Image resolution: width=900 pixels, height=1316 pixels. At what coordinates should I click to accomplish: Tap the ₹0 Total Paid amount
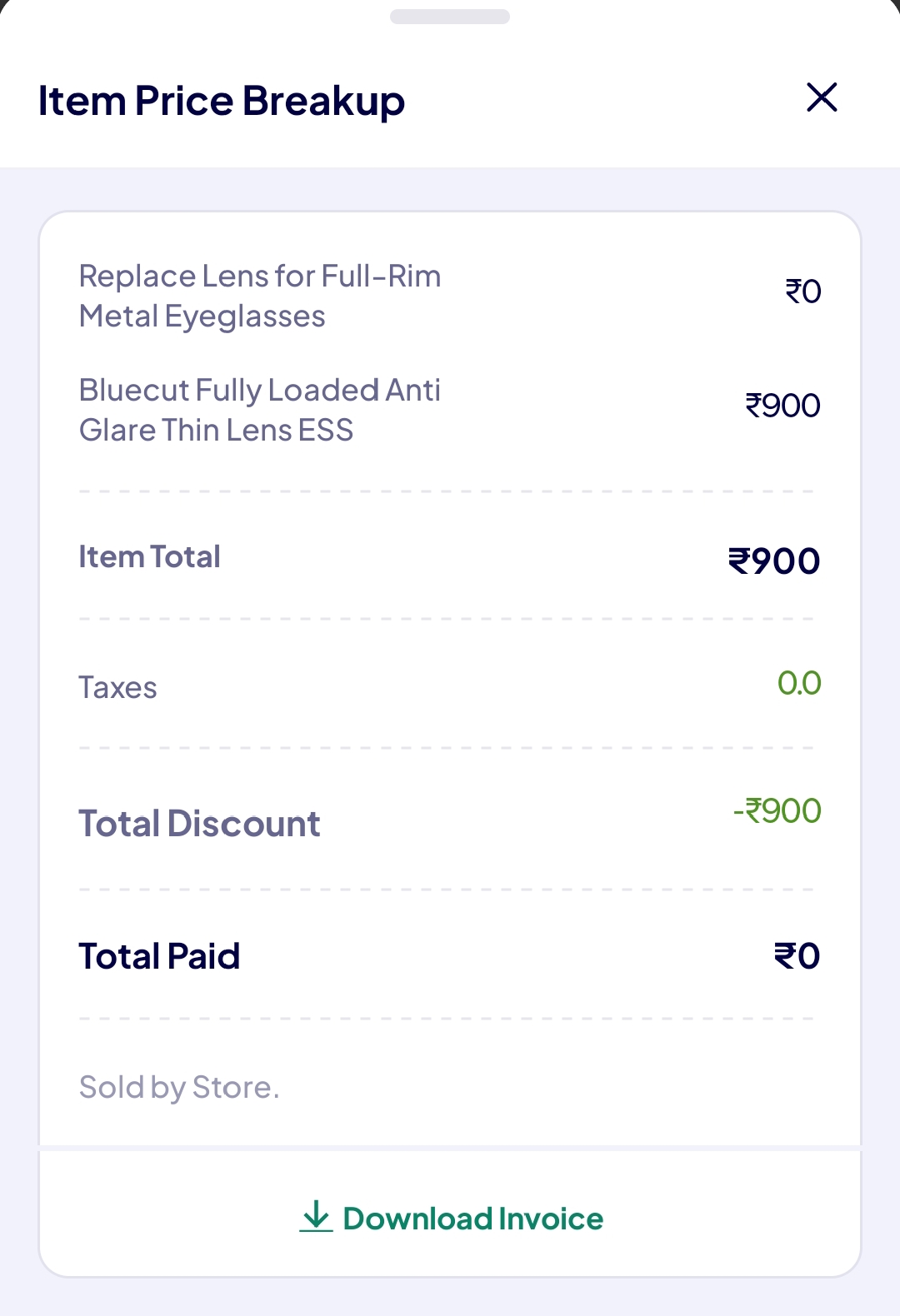point(797,956)
